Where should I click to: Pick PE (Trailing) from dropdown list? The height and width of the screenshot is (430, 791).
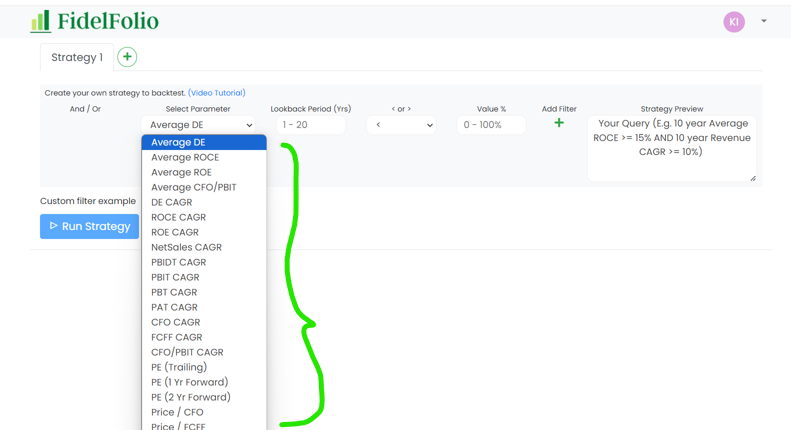coord(179,367)
